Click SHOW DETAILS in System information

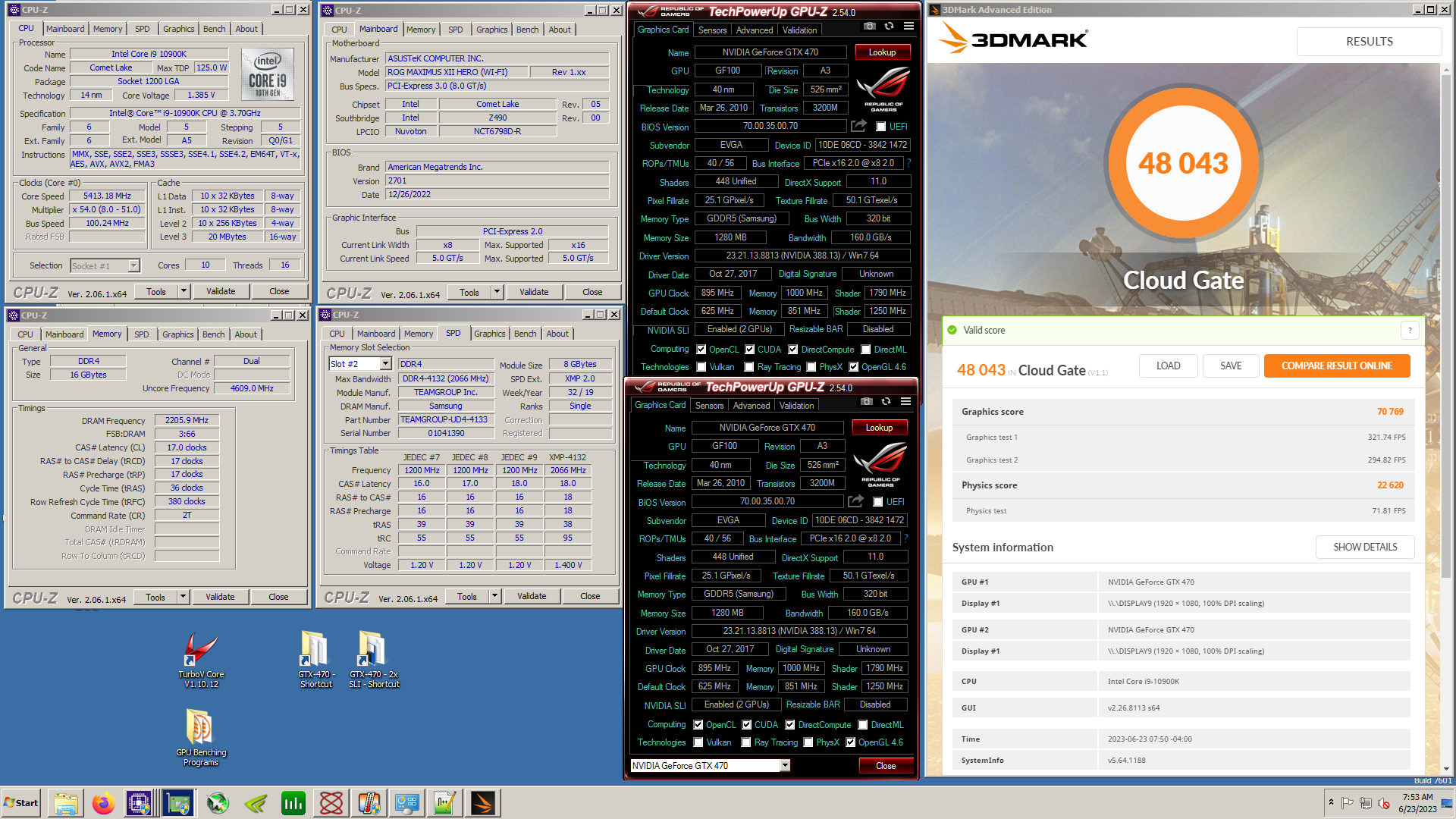pyautogui.click(x=1365, y=547)
